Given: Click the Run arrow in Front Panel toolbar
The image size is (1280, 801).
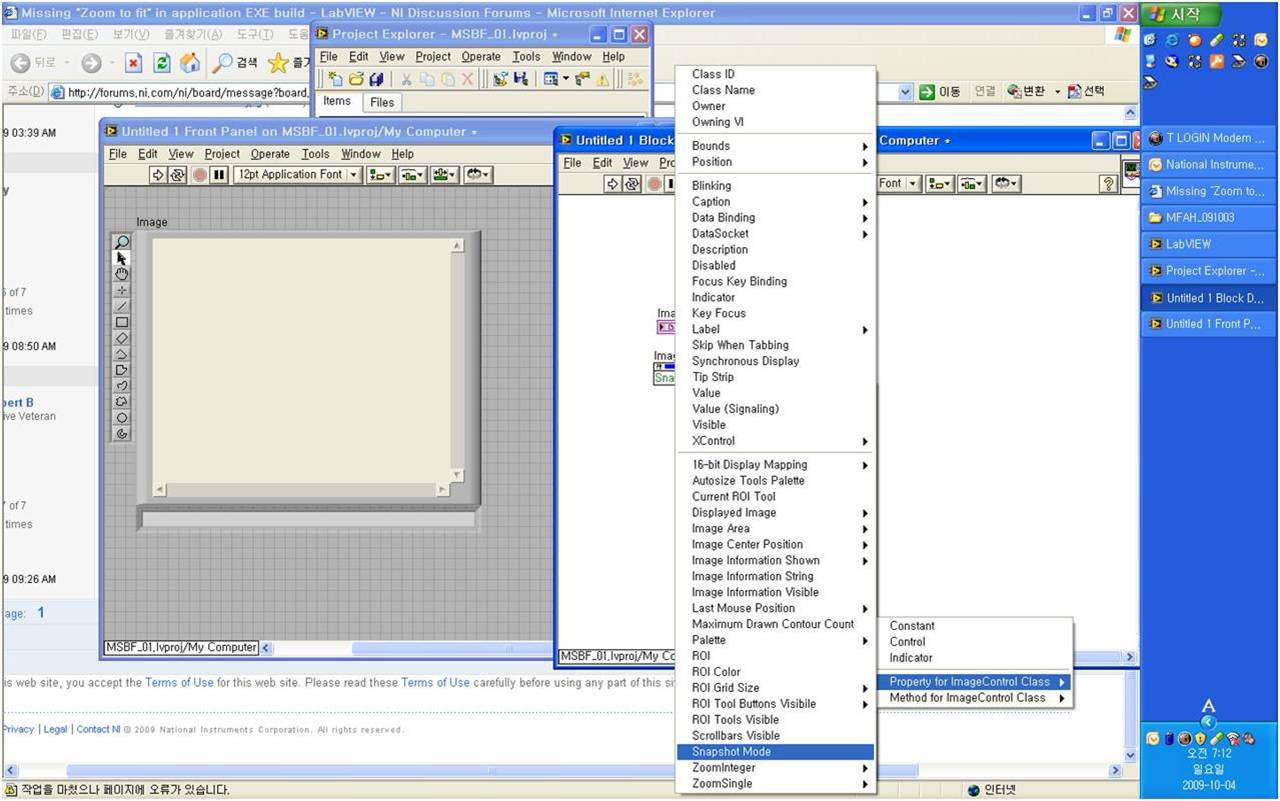Looking at the screenshot, I should tap(158, 175).
